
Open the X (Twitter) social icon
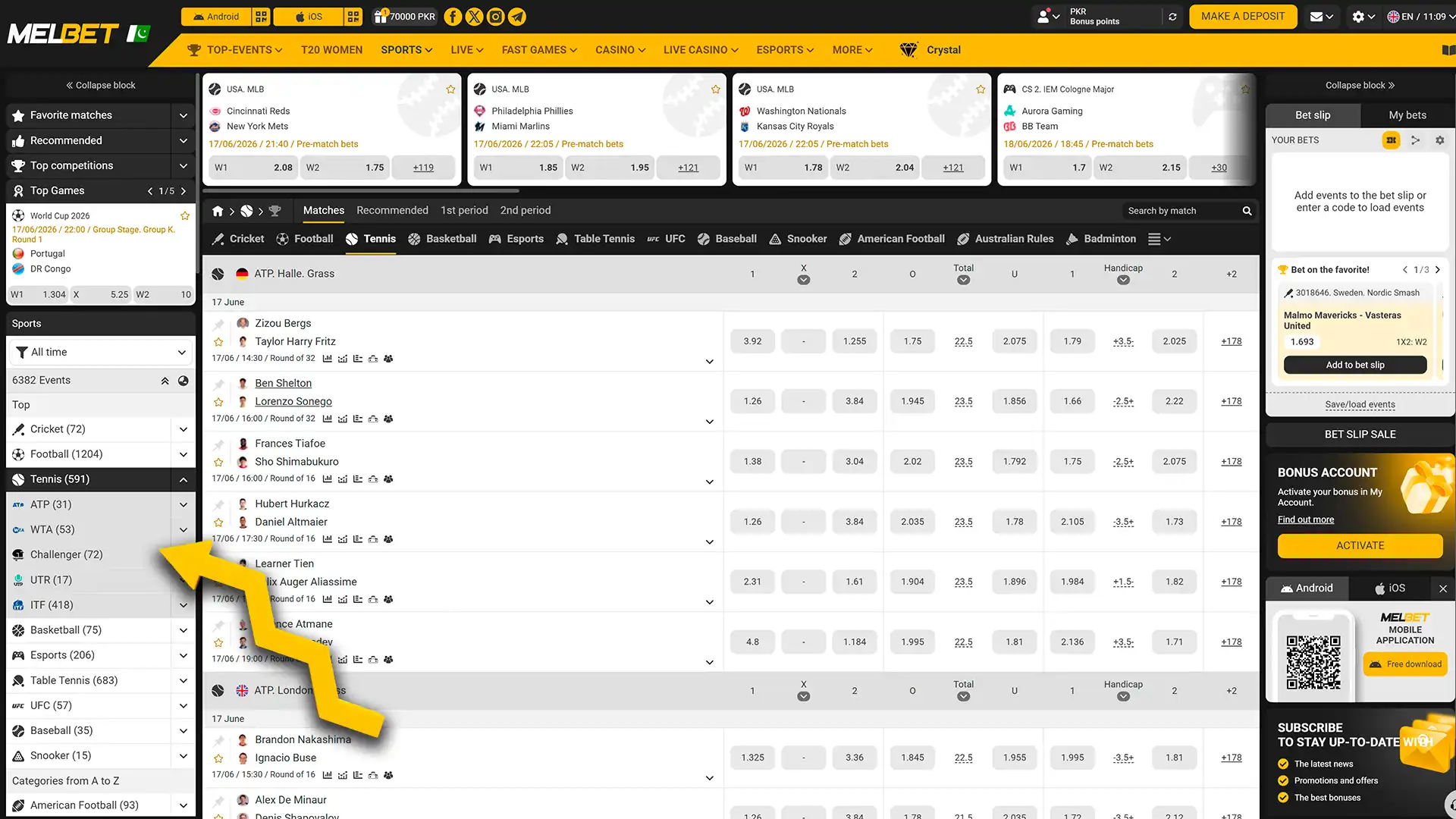click(474, 17)
